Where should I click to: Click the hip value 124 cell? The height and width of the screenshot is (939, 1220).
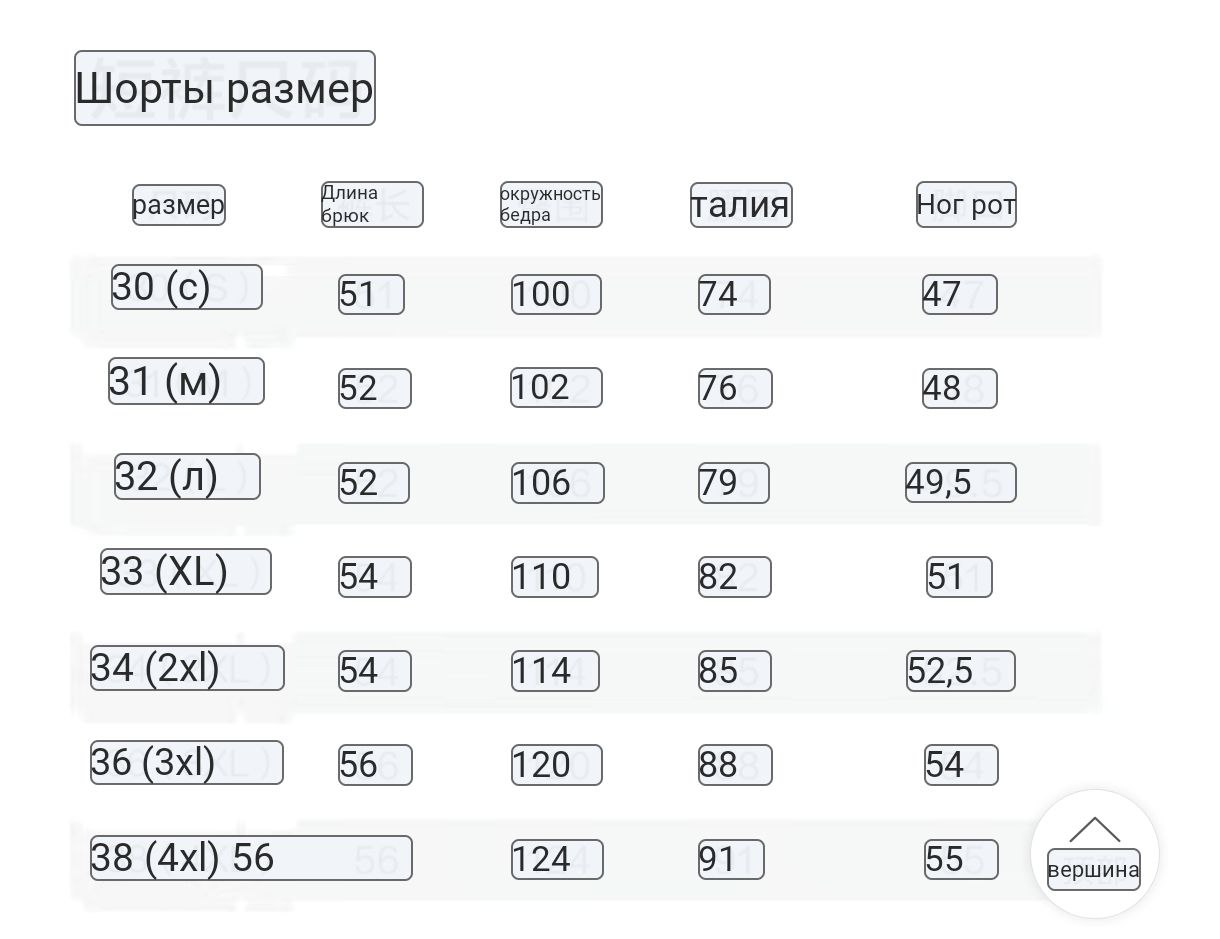pyautogui.click(x=557, y=859)
